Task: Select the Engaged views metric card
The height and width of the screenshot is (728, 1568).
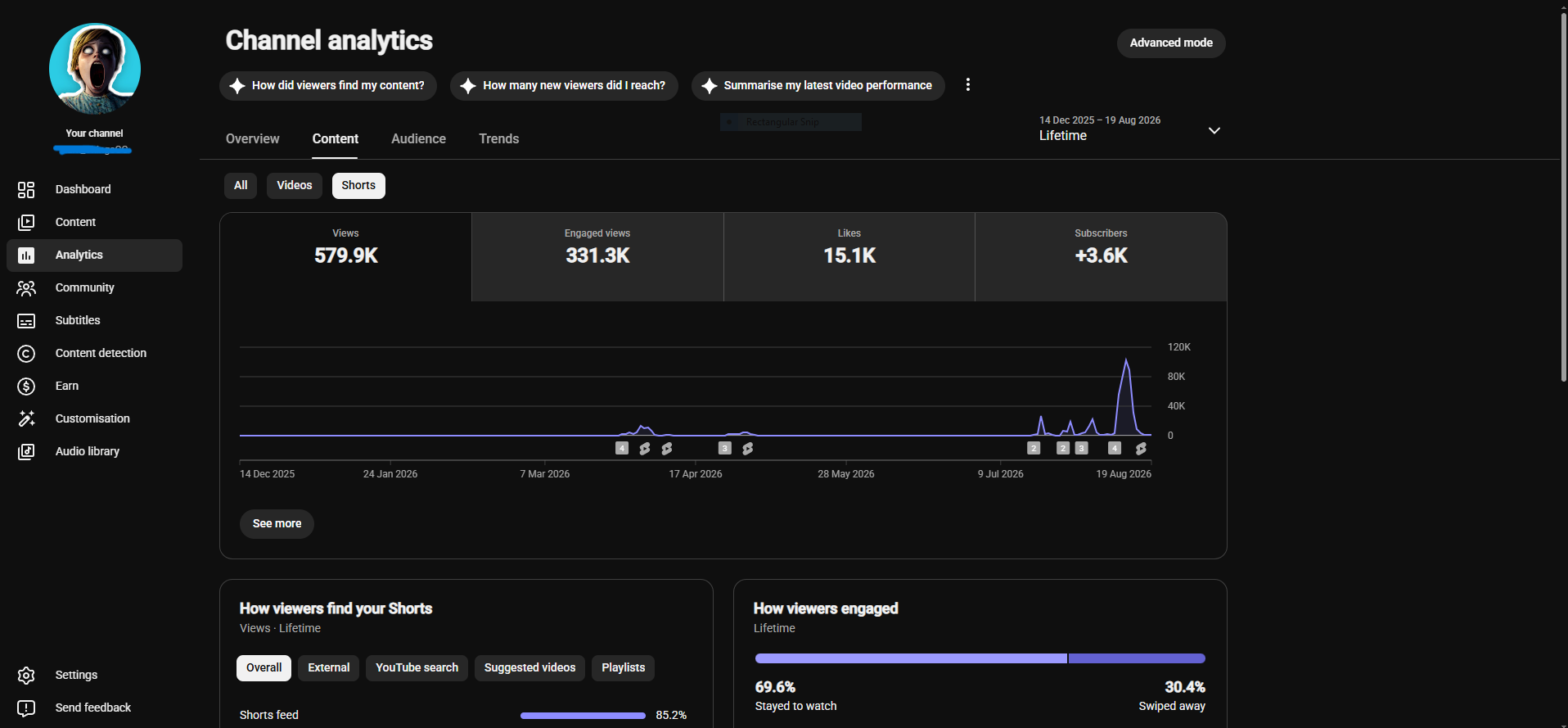Action: [x=597, y=257]
